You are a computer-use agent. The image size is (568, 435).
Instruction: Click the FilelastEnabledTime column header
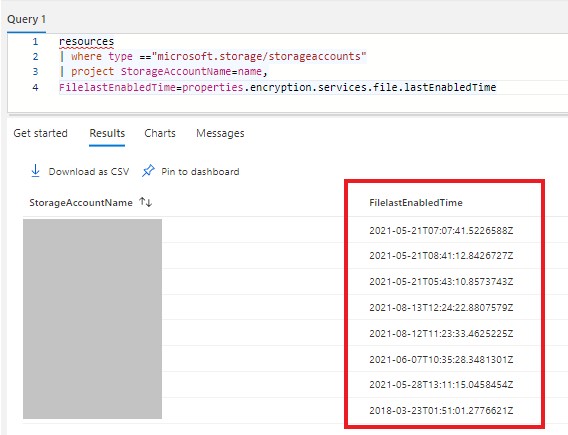pyautogui.click(x=416, y=202)
